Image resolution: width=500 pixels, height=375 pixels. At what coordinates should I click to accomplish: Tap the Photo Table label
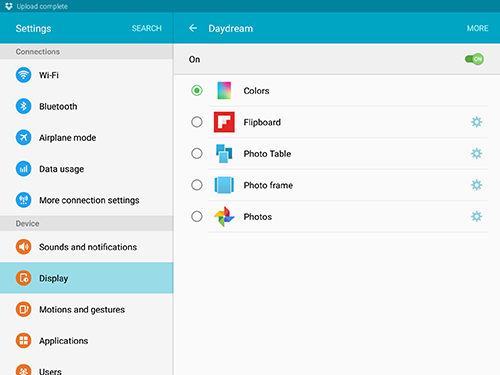pos(267,154)
